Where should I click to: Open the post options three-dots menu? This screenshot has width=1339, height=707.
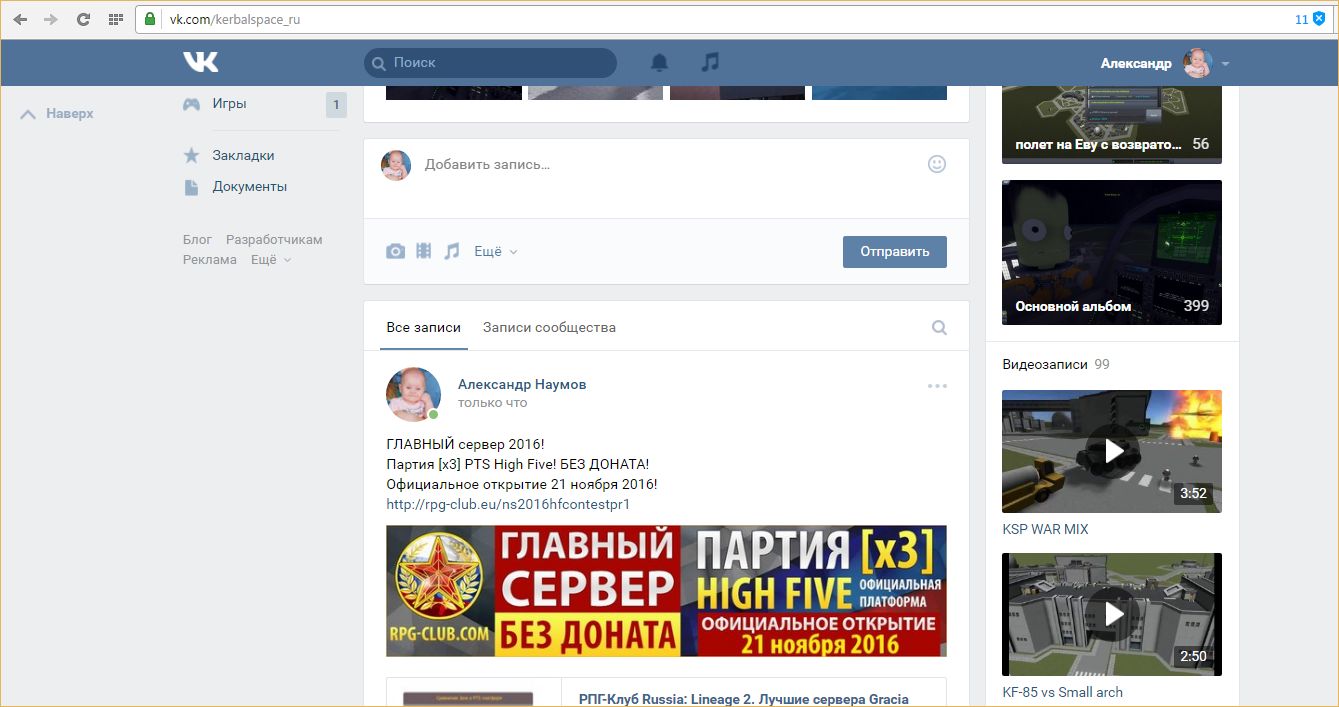pos(937,386)
